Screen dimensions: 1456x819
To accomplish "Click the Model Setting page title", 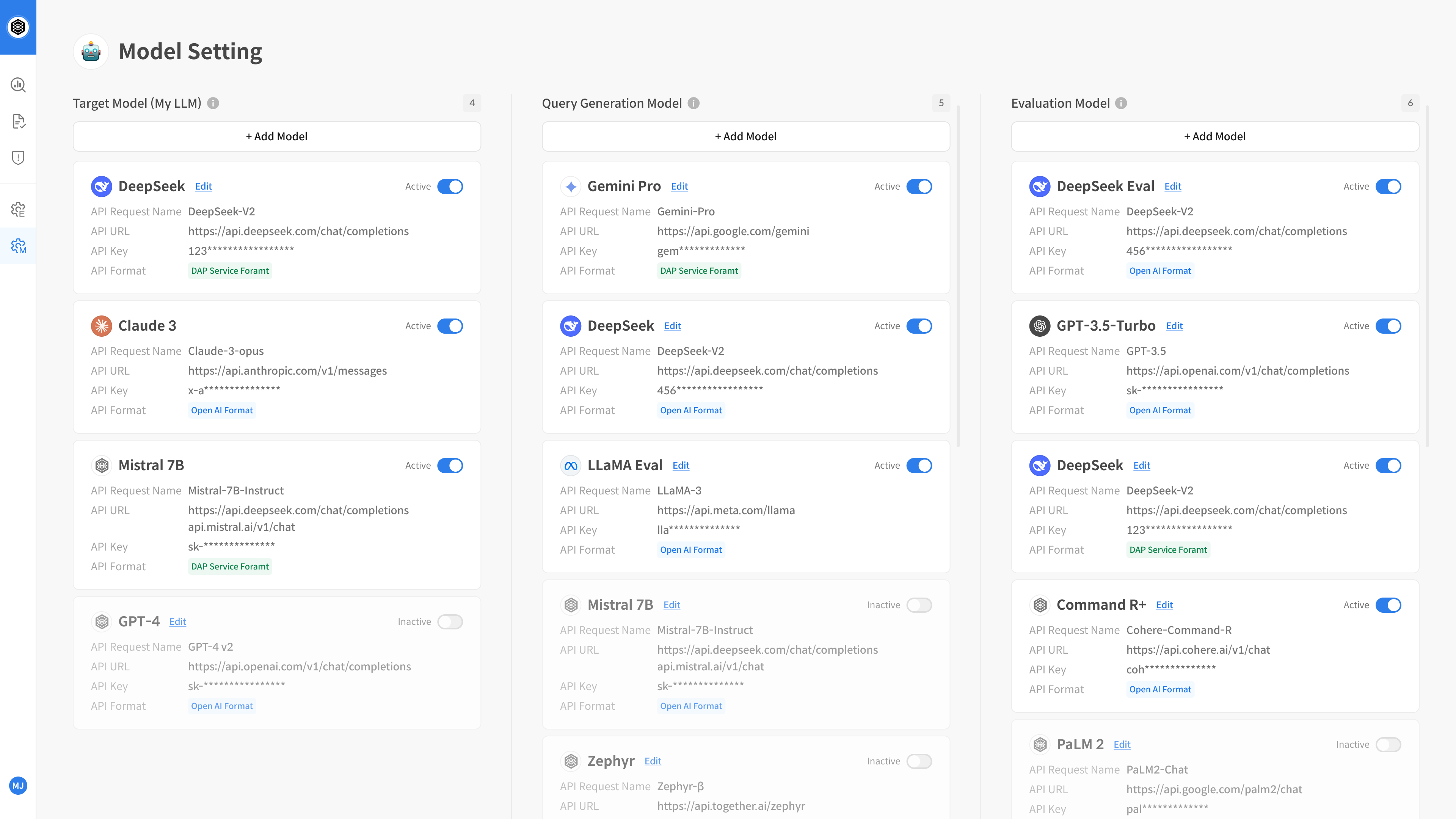I will tap(190, 52).
